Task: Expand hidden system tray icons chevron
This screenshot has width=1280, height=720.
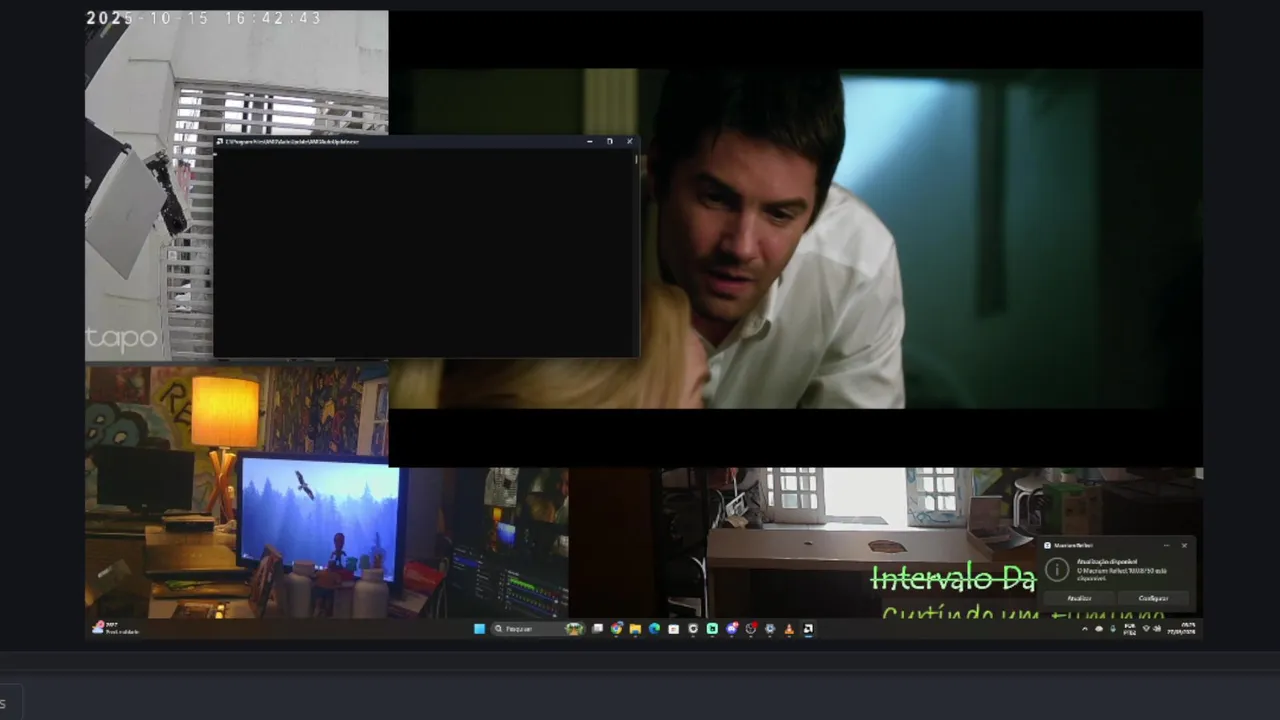Action: (1085, 629)
